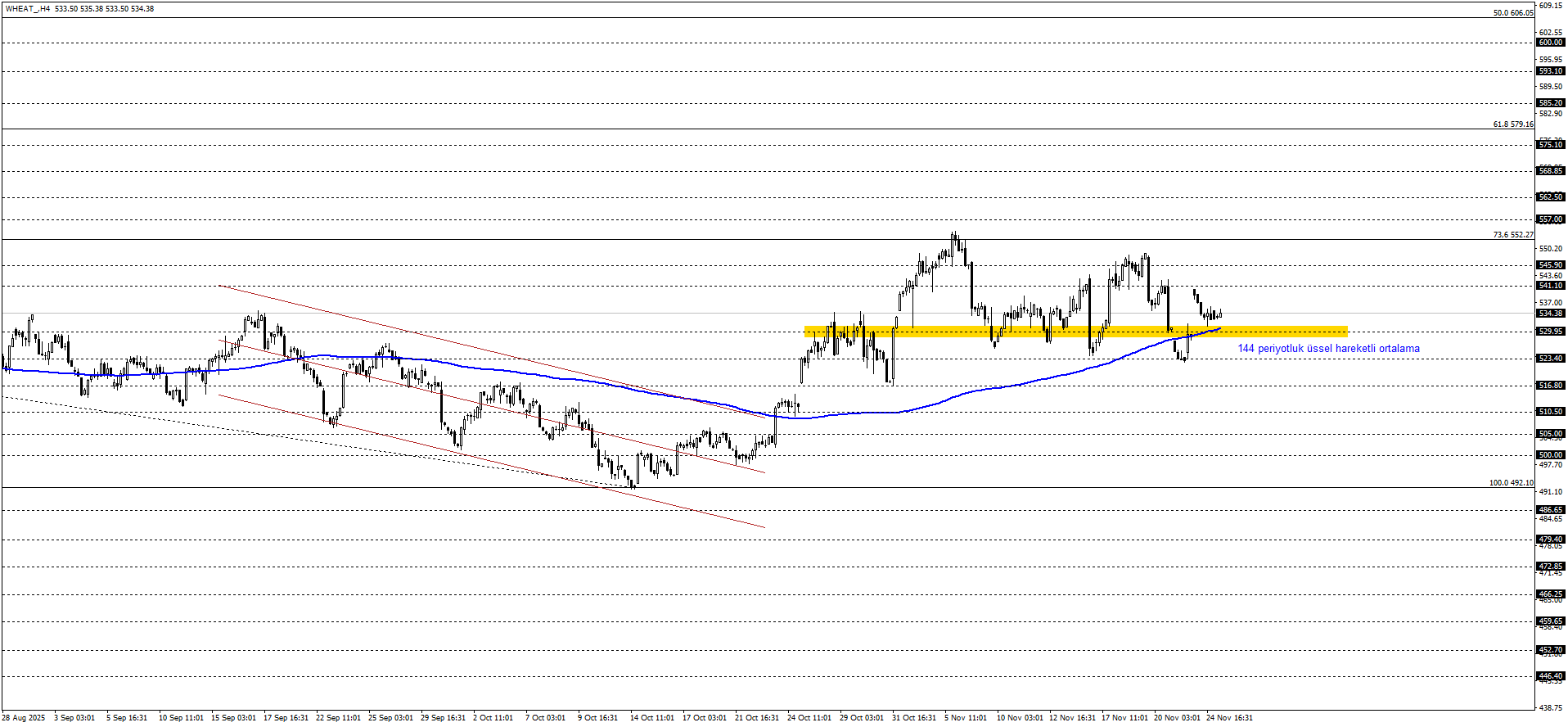Image resolution: width=1568 pixels, height=727 pixels.
Task: Click the 61.8 579.16 Fibonacci level label
Action: click(1512, 124)
